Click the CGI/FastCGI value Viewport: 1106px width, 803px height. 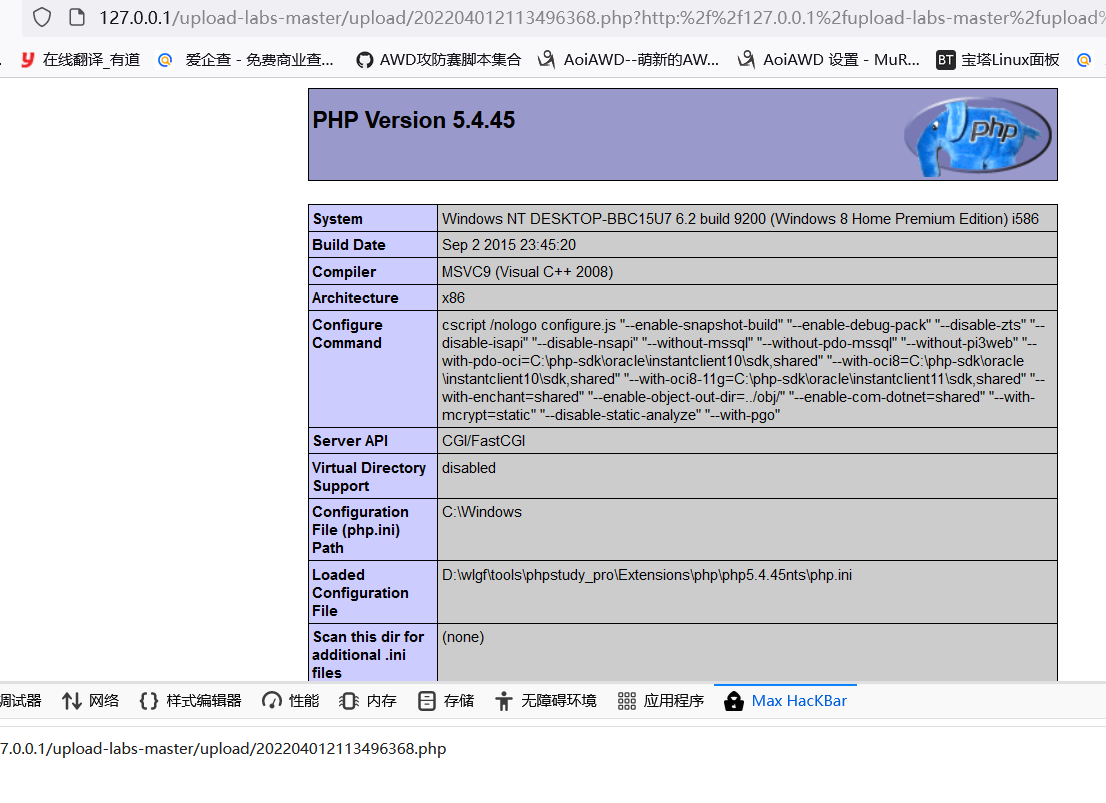coord(483,441)
